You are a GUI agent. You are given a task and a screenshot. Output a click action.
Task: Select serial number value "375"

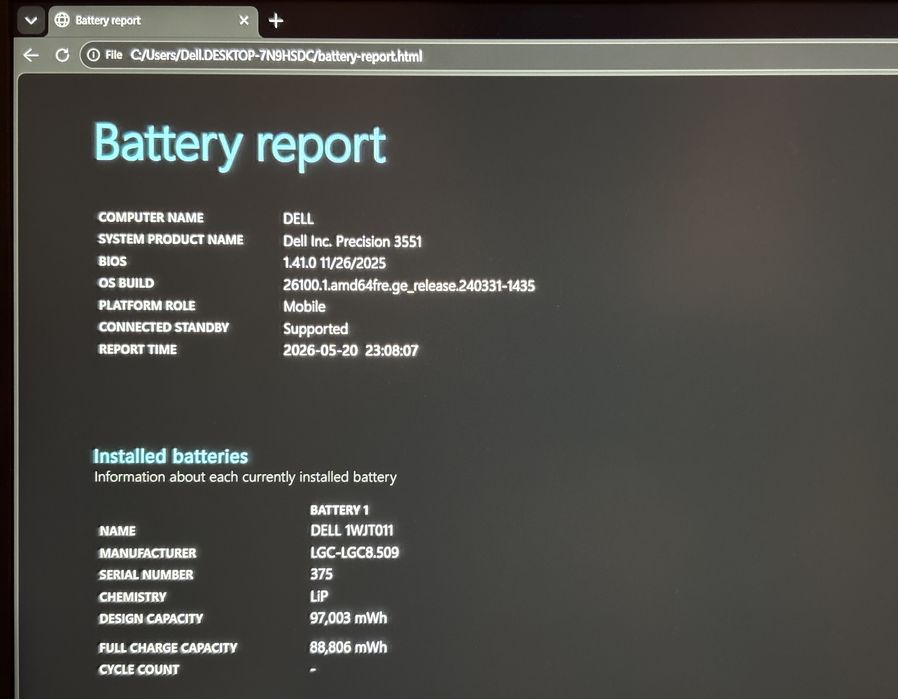321,574
